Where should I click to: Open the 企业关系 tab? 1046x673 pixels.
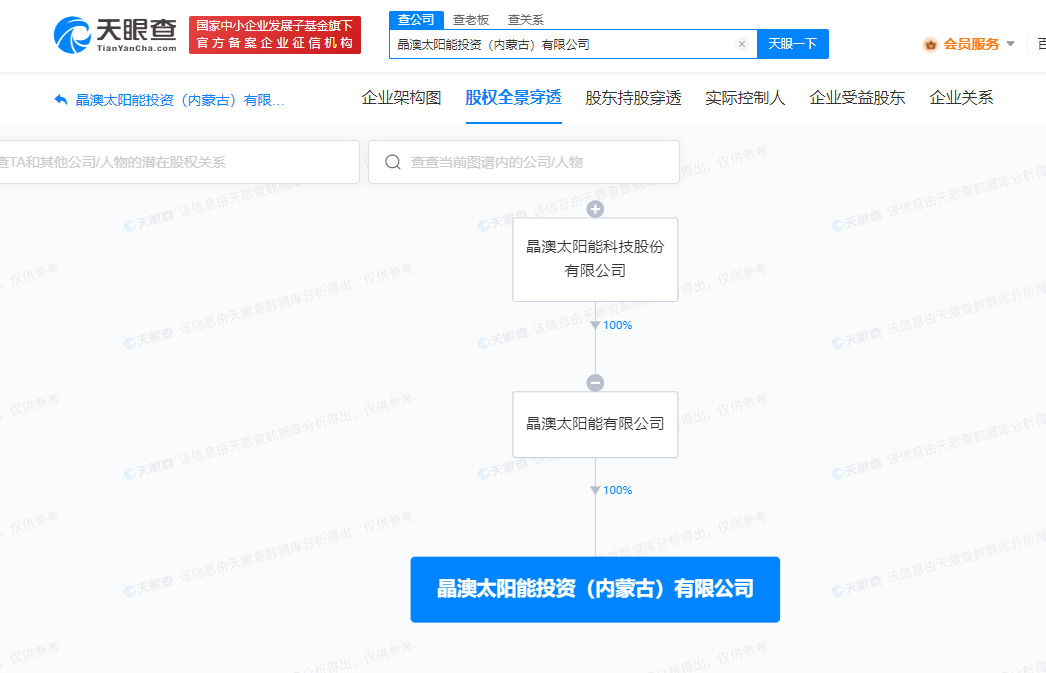(961, 98)
